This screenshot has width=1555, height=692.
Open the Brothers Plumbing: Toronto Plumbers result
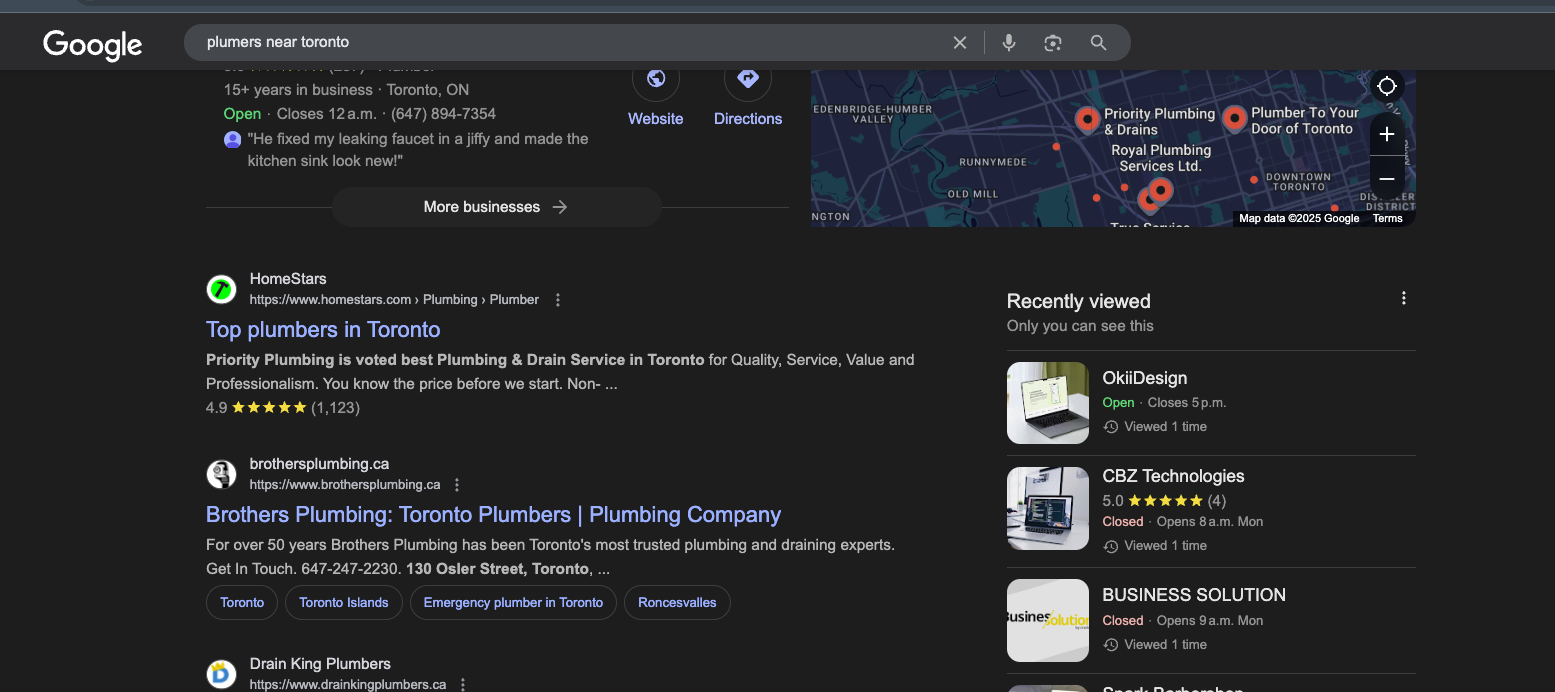click(493, 515)
